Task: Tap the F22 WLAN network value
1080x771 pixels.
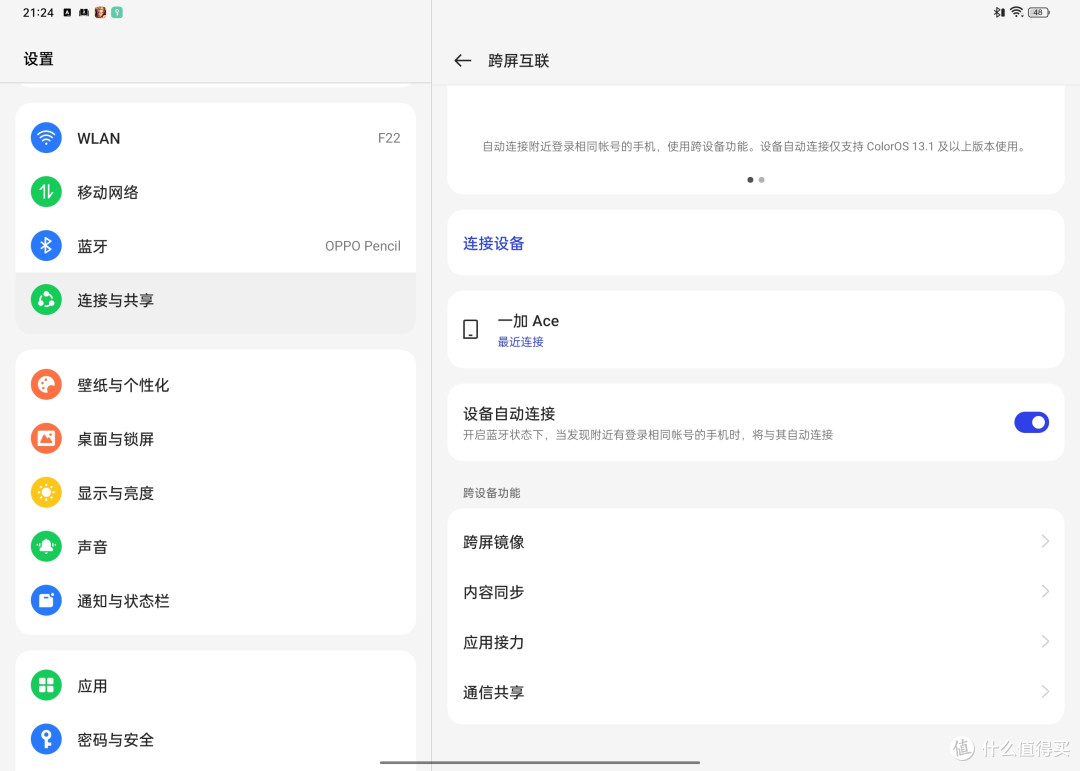Action: 389,138
